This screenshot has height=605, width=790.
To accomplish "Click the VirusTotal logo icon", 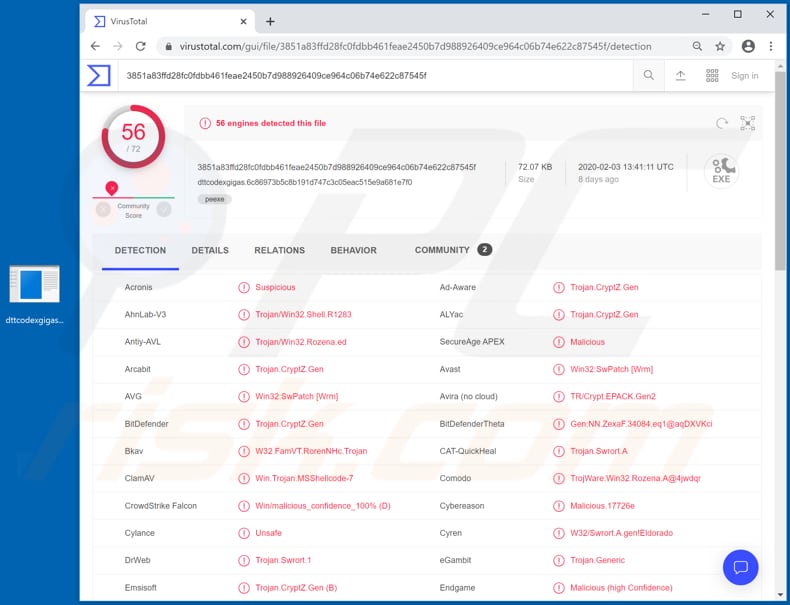I will pos(99,76).
